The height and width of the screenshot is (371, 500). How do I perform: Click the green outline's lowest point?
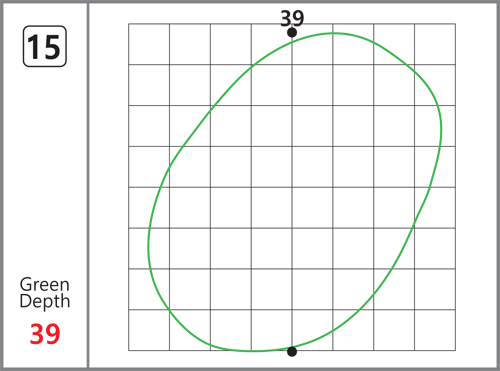(x=252, y=351)
